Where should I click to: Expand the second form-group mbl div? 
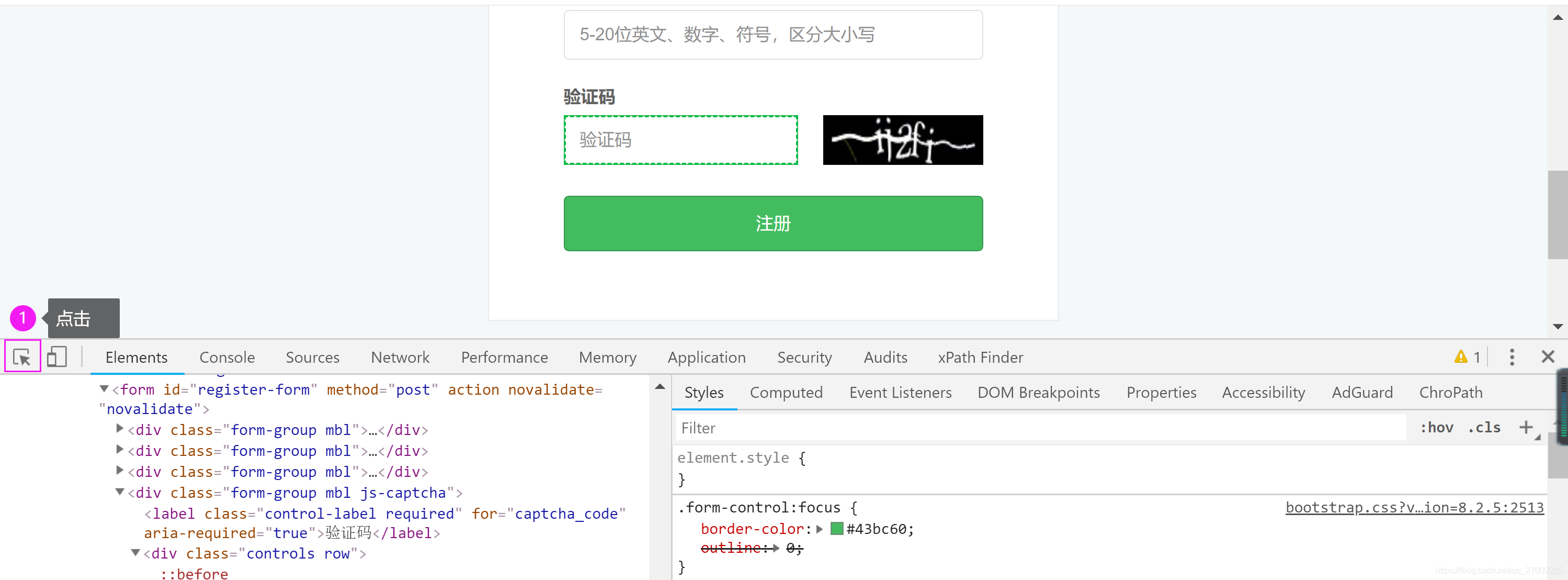click(x=120, y=449)
